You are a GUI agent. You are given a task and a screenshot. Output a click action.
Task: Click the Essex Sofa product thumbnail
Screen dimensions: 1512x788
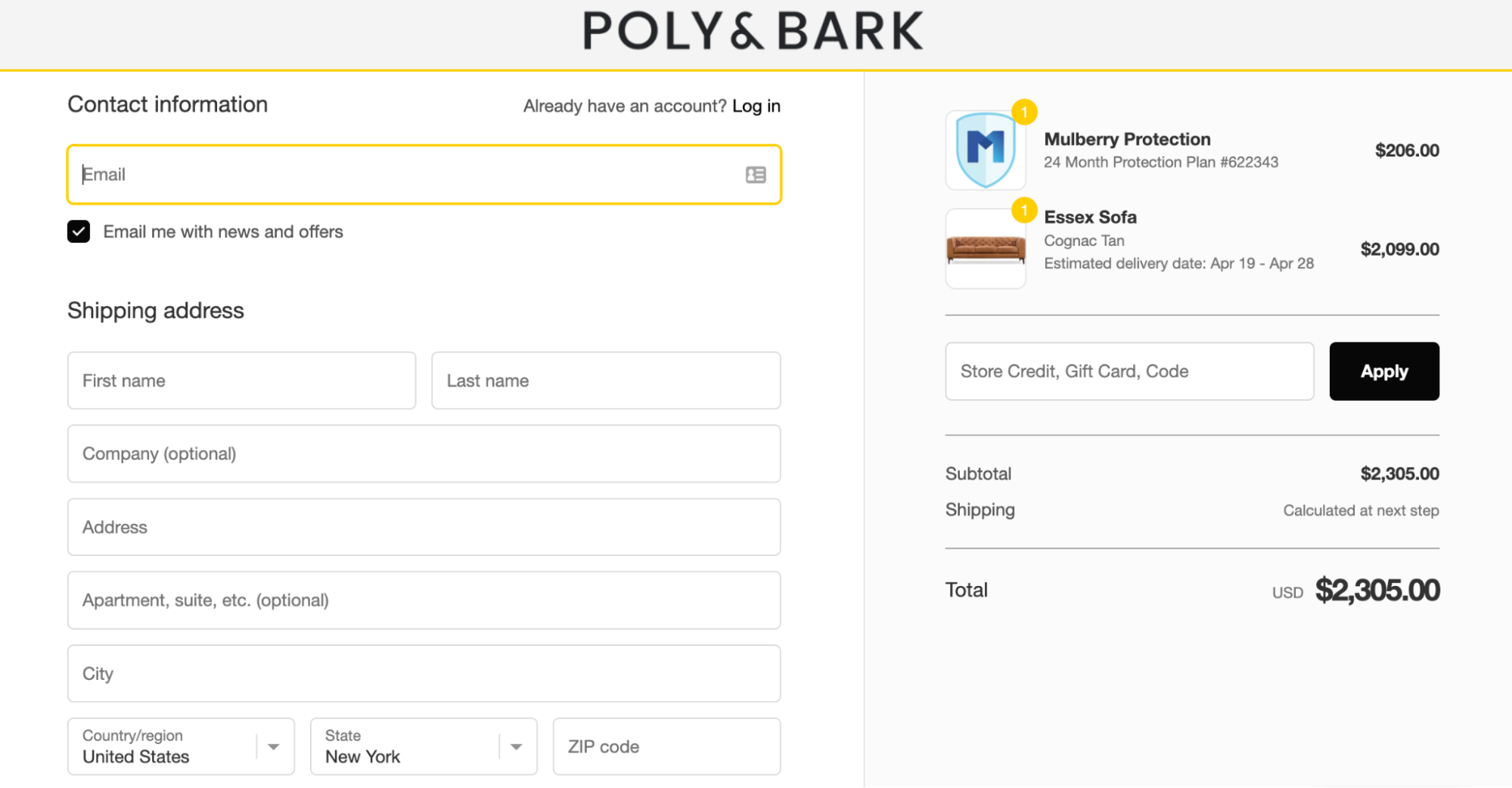[x=985, y=249]
